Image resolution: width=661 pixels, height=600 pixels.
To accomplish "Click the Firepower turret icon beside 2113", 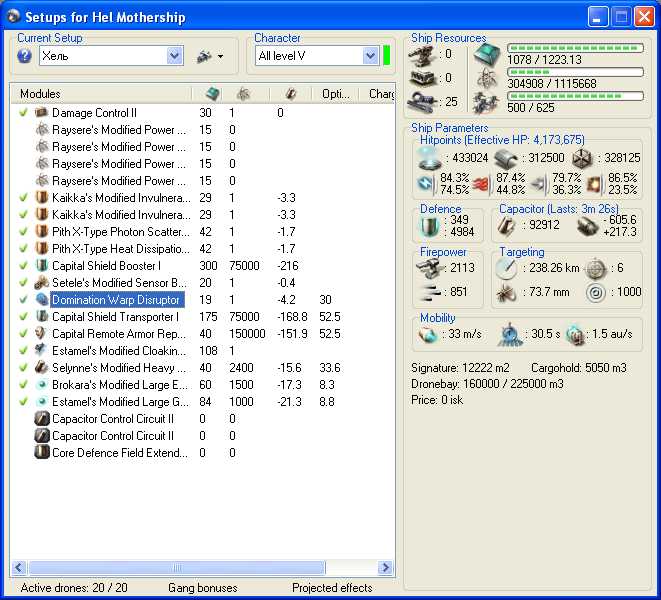I will coord(430,269).
